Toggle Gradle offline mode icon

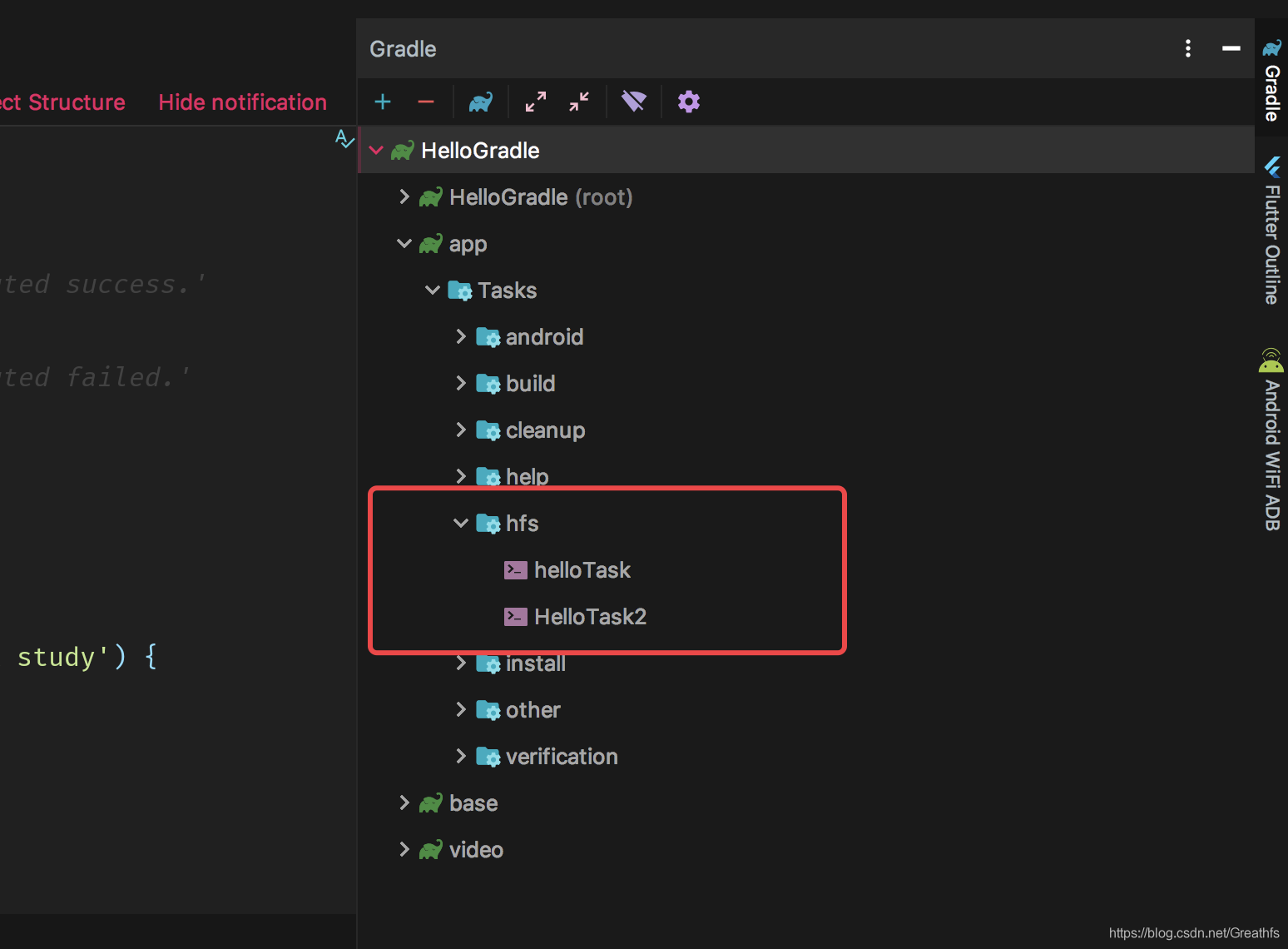click(634, 102)
